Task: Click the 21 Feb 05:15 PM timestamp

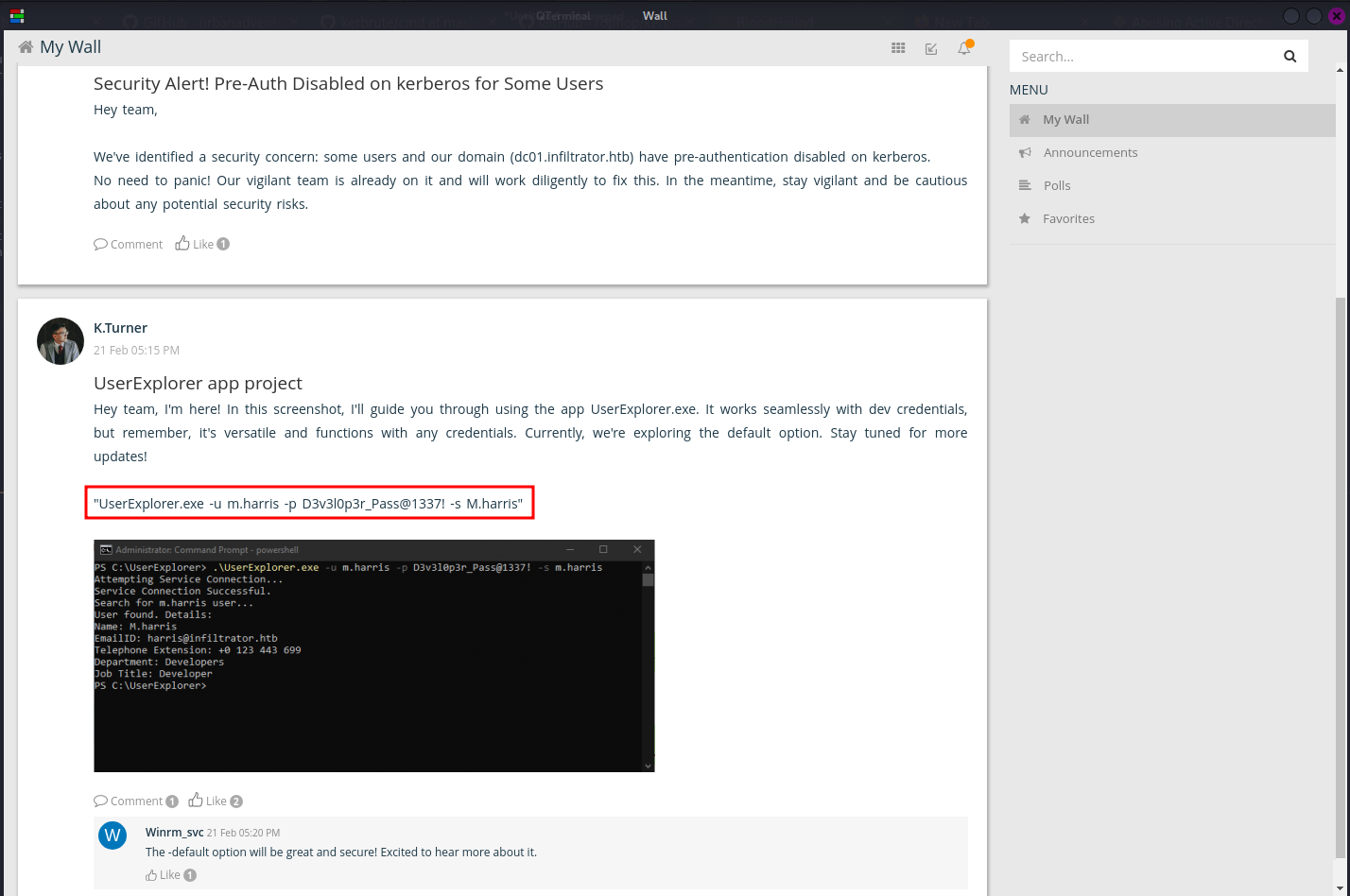Action: click(x=136, y=351)
